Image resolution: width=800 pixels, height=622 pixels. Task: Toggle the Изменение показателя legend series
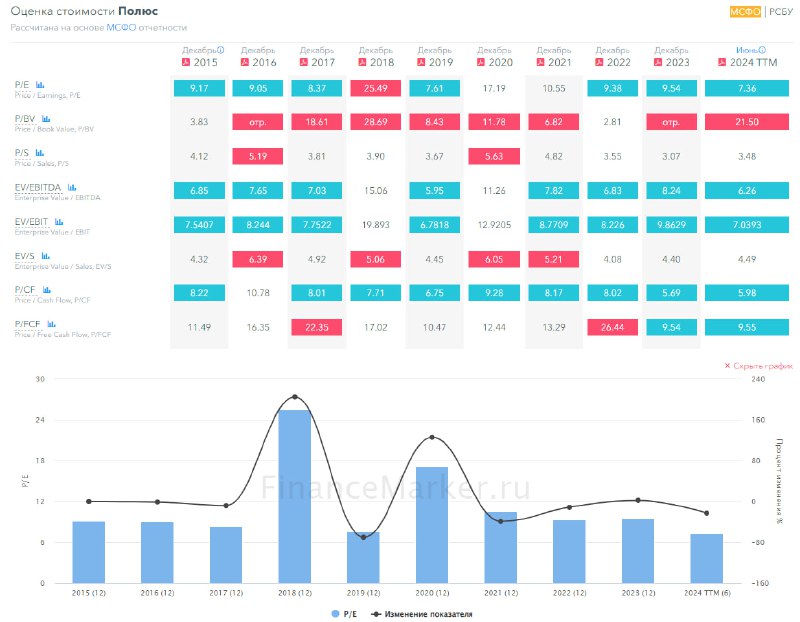tap(421, 614)
